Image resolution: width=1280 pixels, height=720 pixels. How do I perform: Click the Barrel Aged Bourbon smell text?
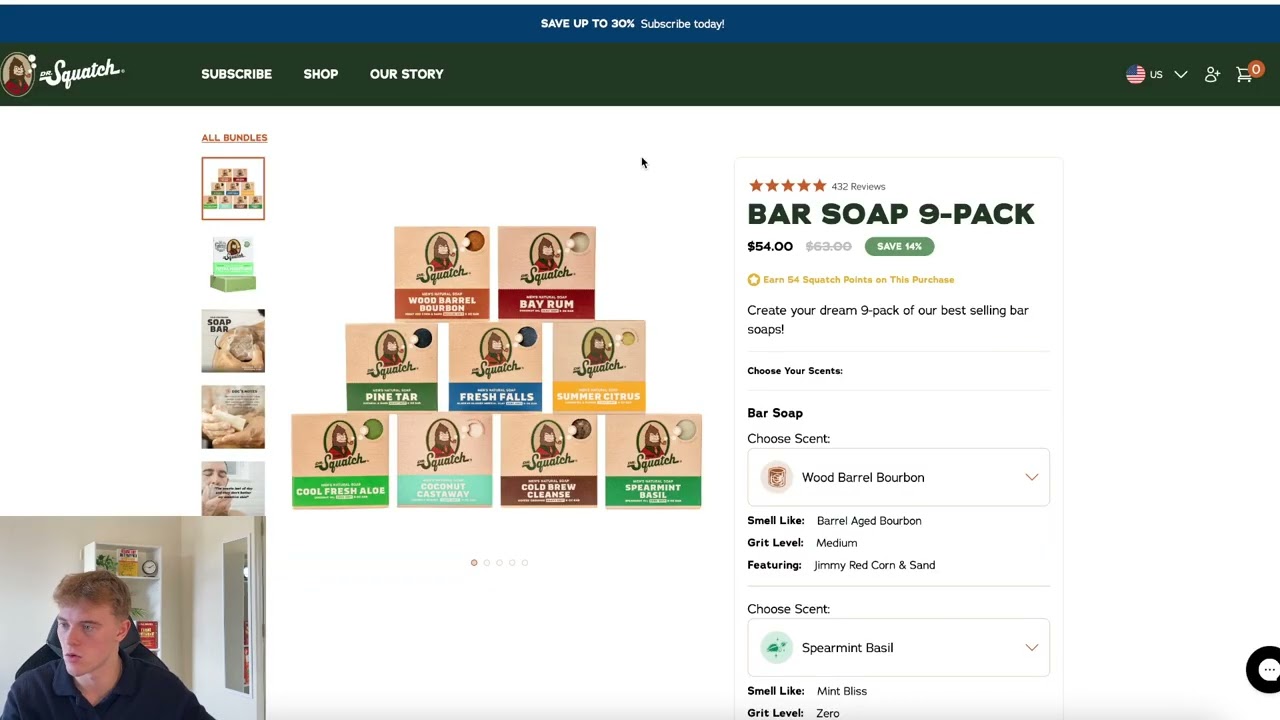[x=869, y=521]
